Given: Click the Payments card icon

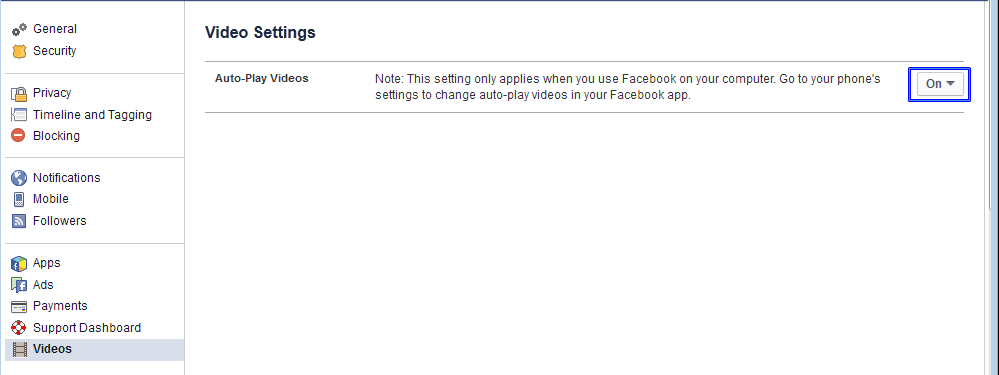Looking at the screenshot, I should (19, 306).
